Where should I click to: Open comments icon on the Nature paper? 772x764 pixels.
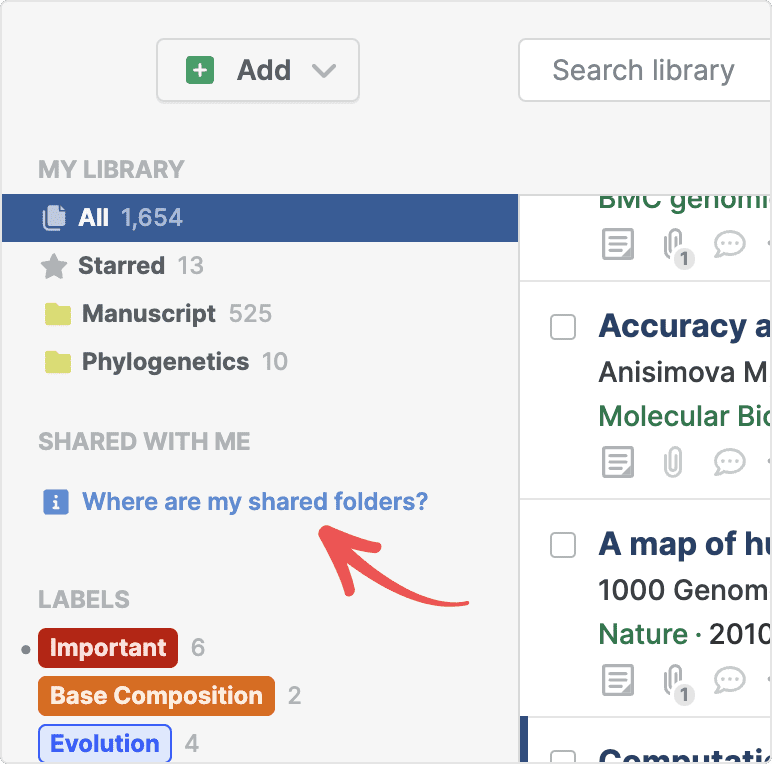point(730,680)
